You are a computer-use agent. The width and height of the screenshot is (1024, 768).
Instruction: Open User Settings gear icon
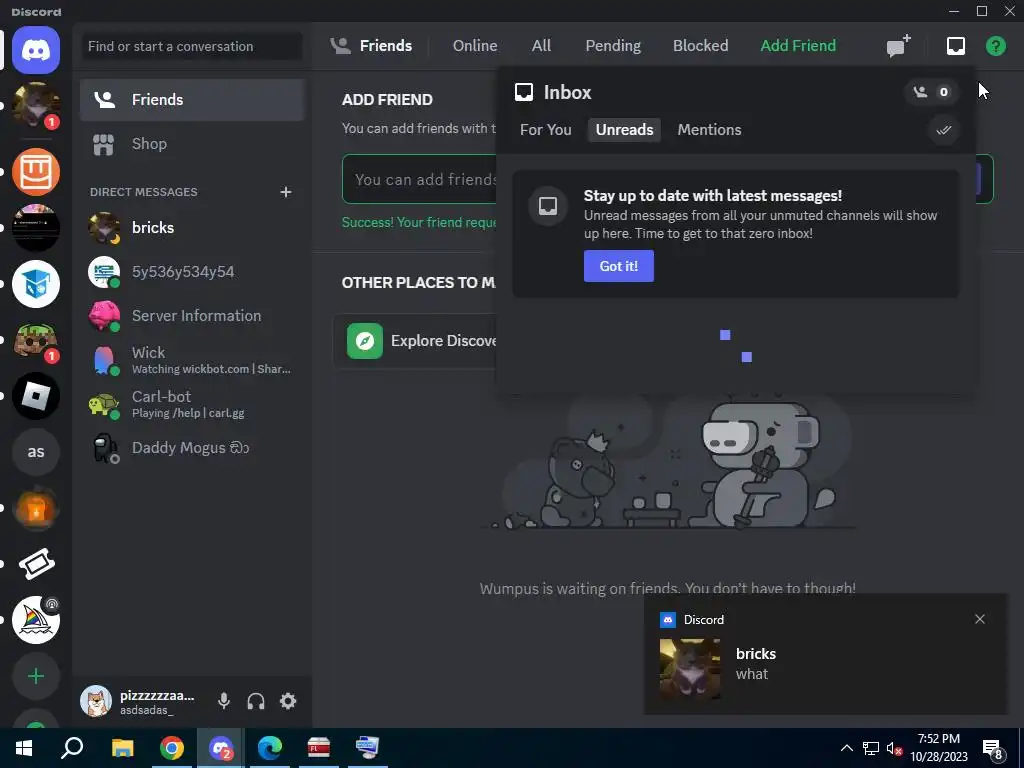288,701
